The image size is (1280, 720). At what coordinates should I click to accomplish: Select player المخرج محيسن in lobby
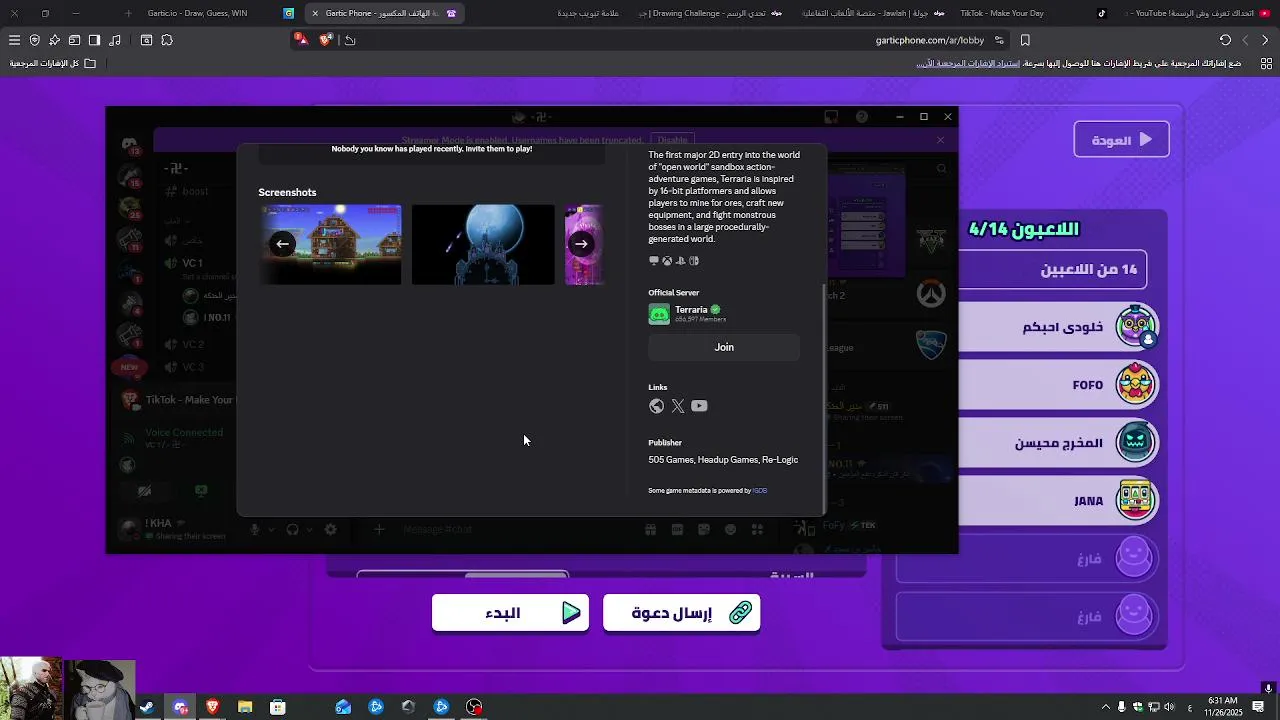pyautogui.click(x=1060, y=443)
